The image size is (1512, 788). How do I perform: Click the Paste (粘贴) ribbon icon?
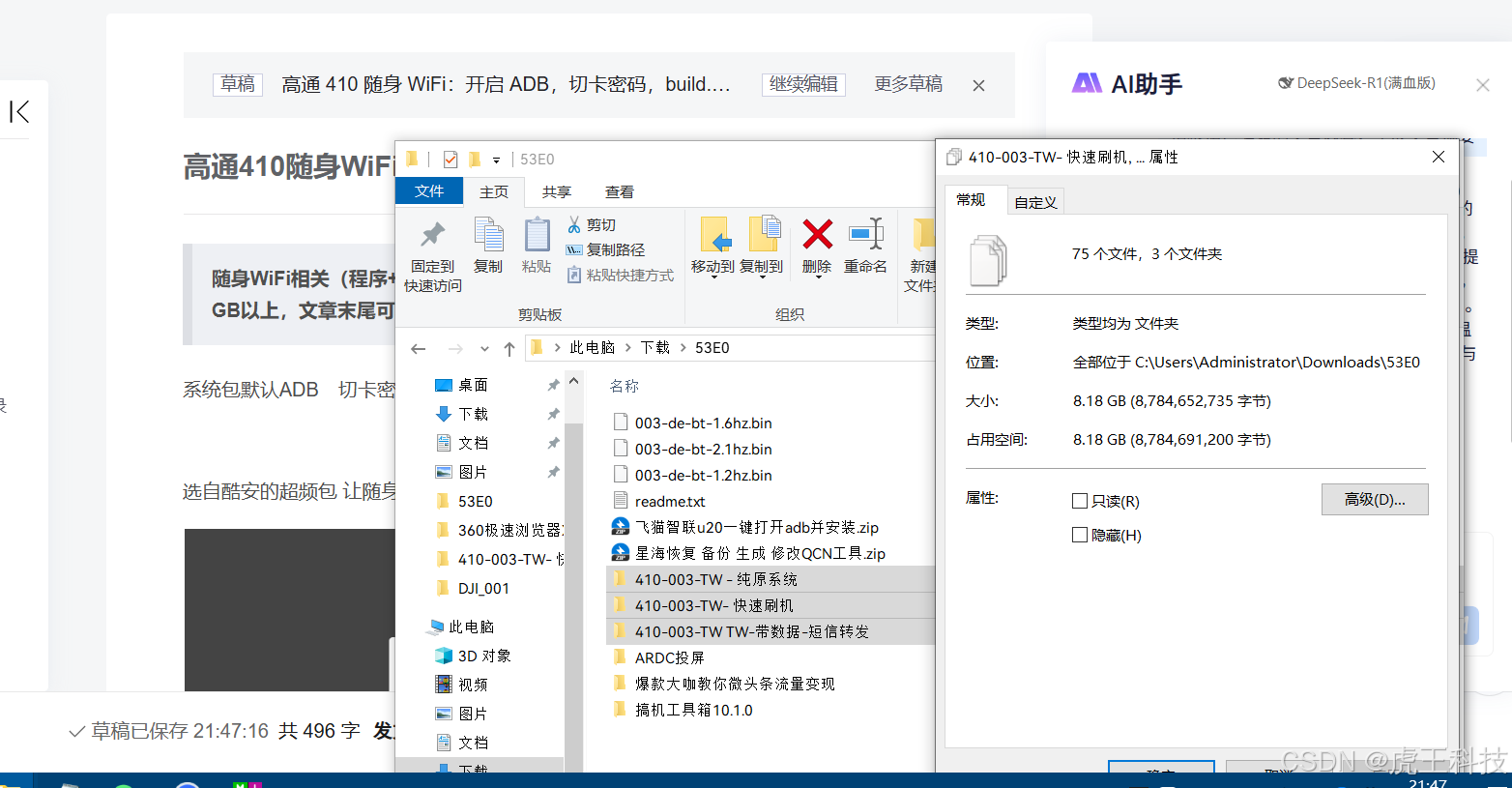pos(537,235)
